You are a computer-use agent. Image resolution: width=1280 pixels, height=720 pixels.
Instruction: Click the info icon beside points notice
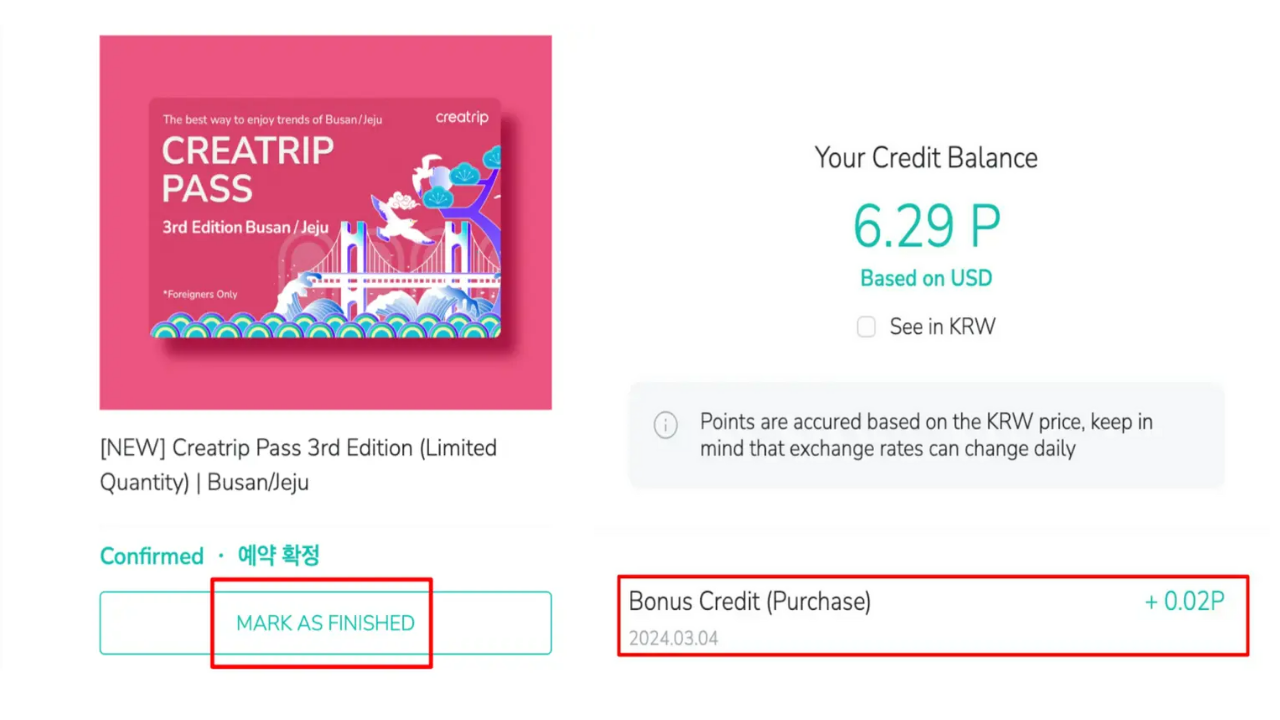pos(666,424)
